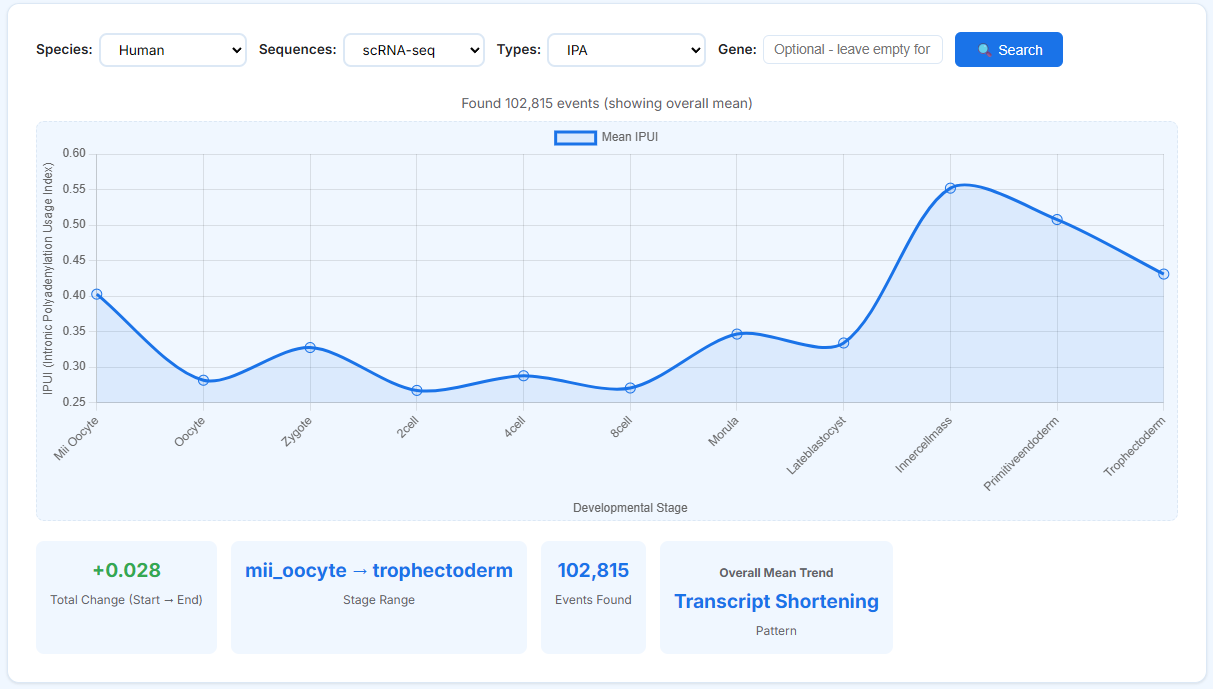Click the Gene optional input field
Image resolution: width=1213 pixels, height=689 pixels.
pos(853,49)
